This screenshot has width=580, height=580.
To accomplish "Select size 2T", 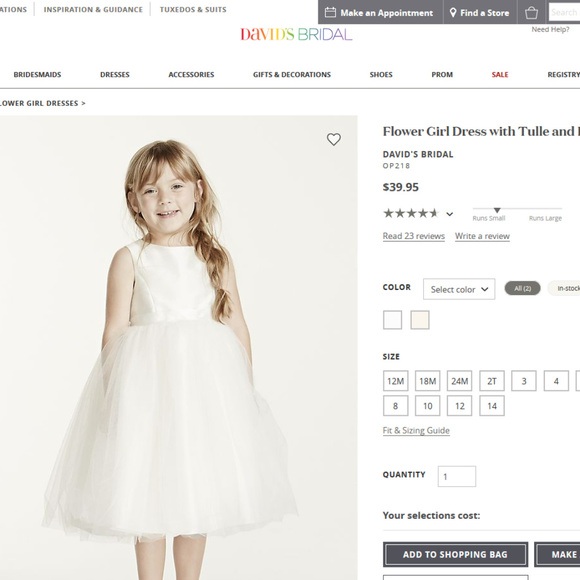I will 492,381.
